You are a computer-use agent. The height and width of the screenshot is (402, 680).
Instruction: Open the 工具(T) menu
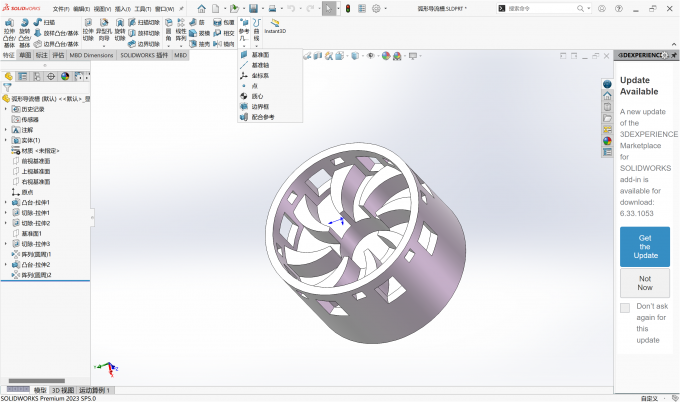click(x=143, y=9)
